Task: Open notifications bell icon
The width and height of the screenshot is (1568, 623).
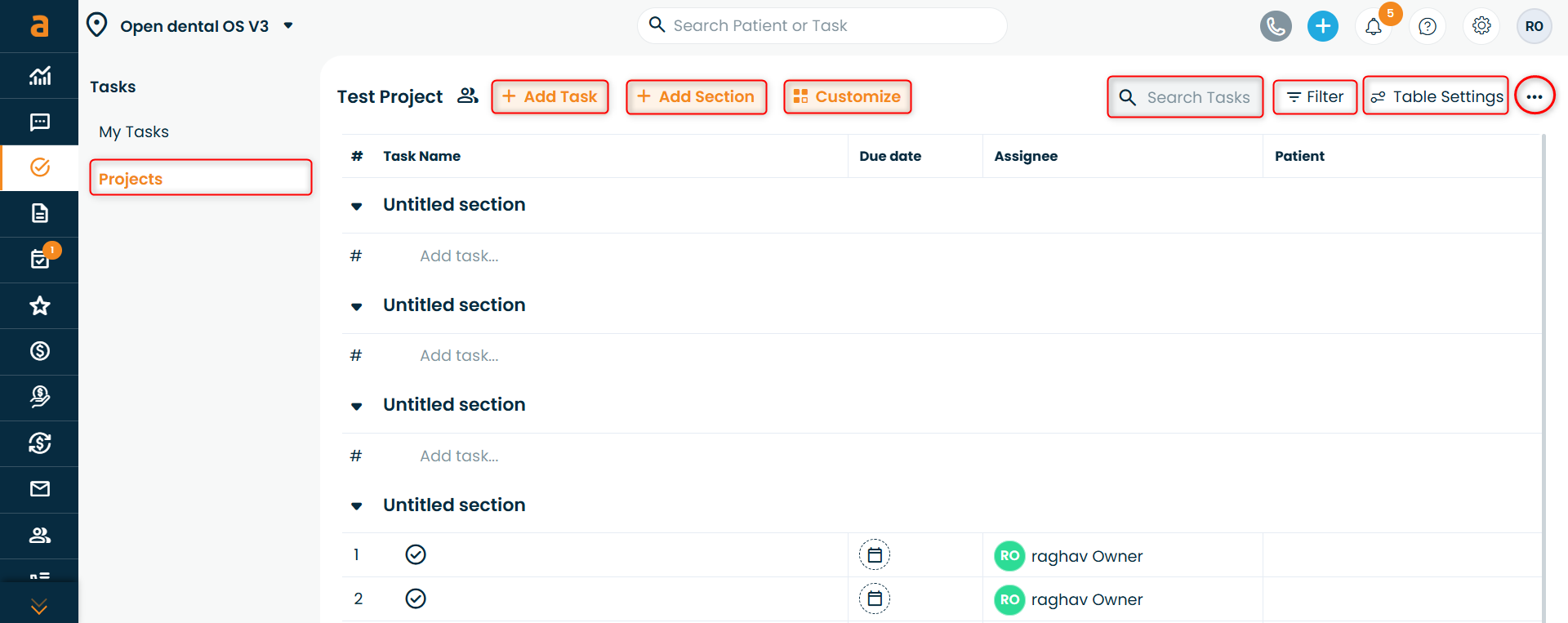Action: point(1374,27)
